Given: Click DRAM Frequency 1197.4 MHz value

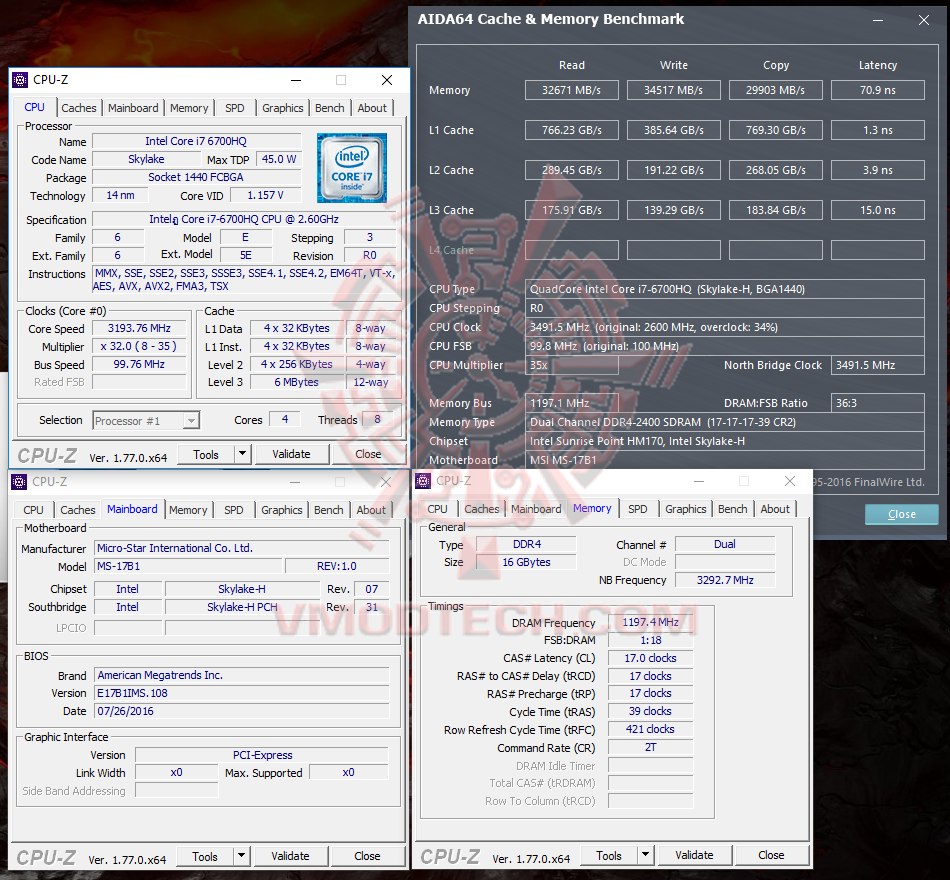Looking at the screenshot, I should pos(650,622).
